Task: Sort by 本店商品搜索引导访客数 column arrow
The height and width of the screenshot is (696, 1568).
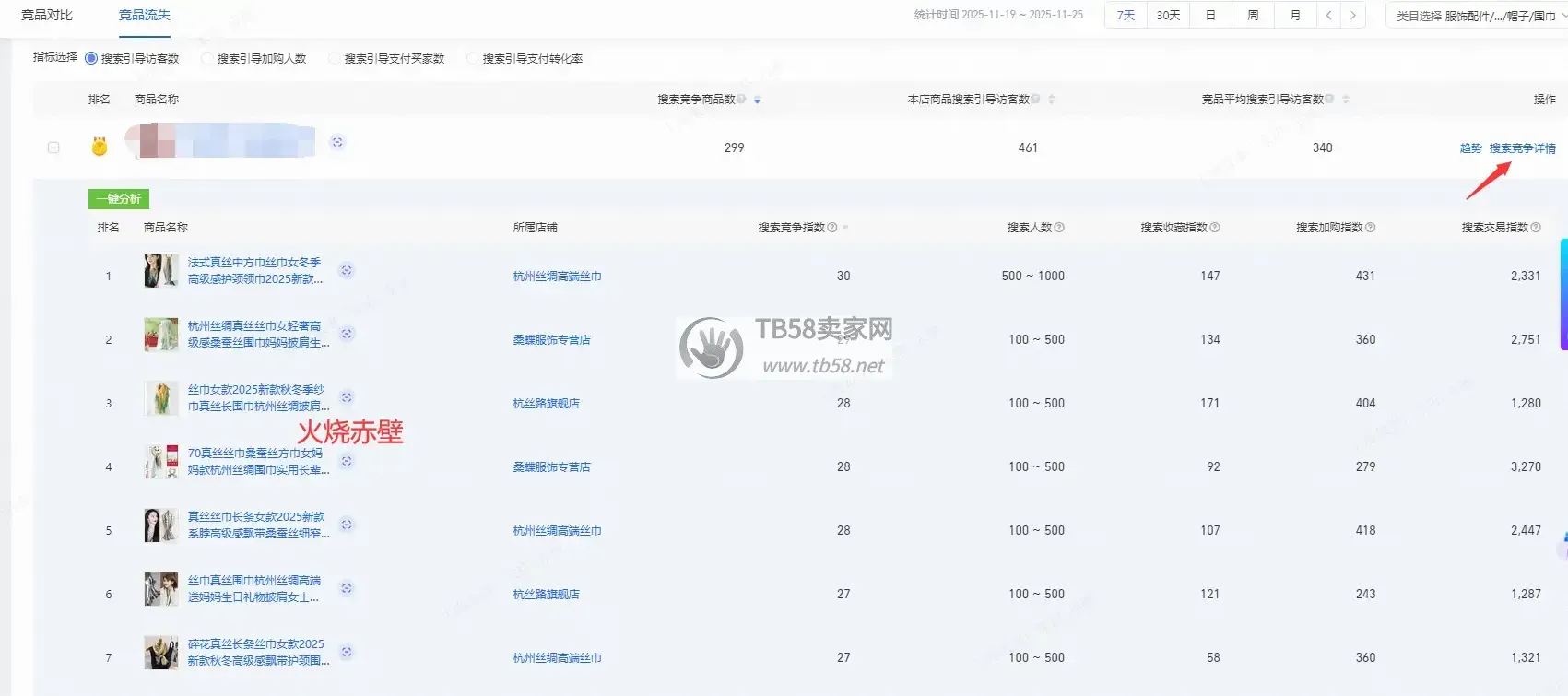Action: pyautogui.click(x=1051, y=100)
